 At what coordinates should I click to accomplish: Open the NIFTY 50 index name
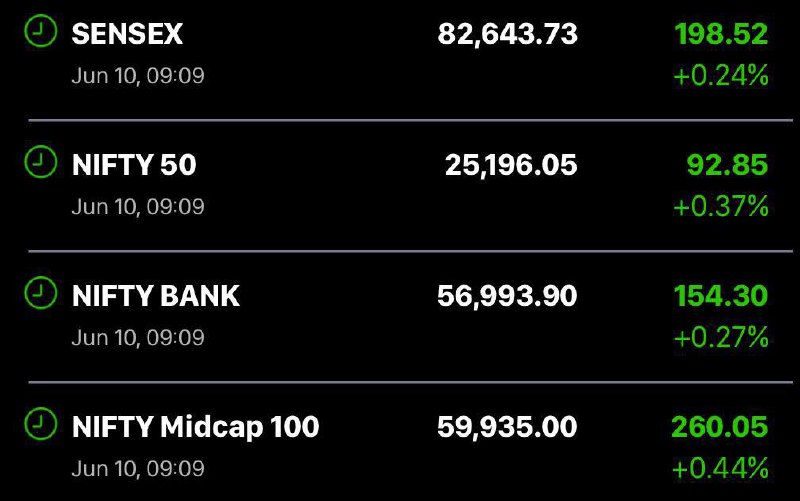134,165
